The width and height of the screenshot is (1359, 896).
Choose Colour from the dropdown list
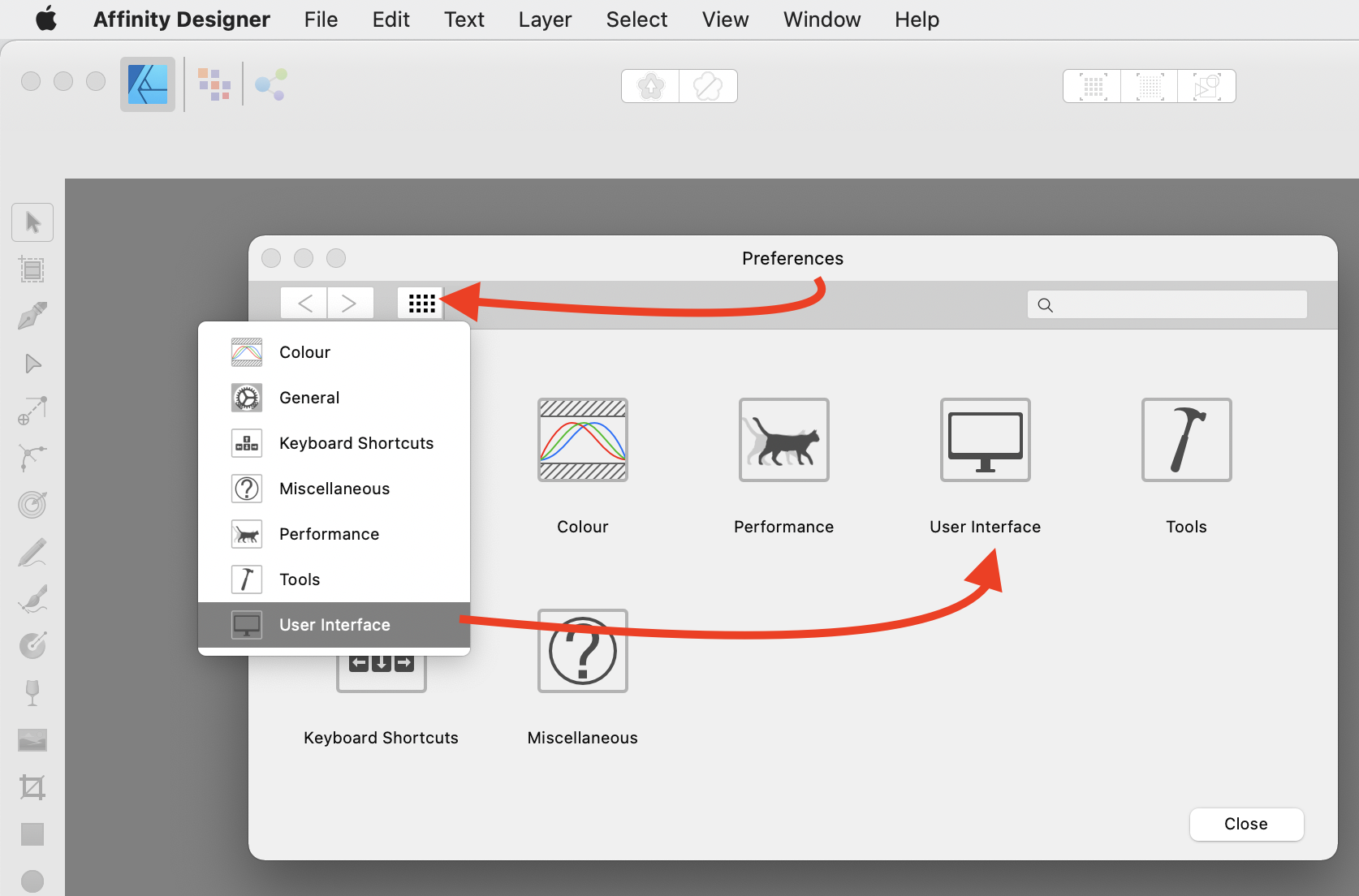334,352
